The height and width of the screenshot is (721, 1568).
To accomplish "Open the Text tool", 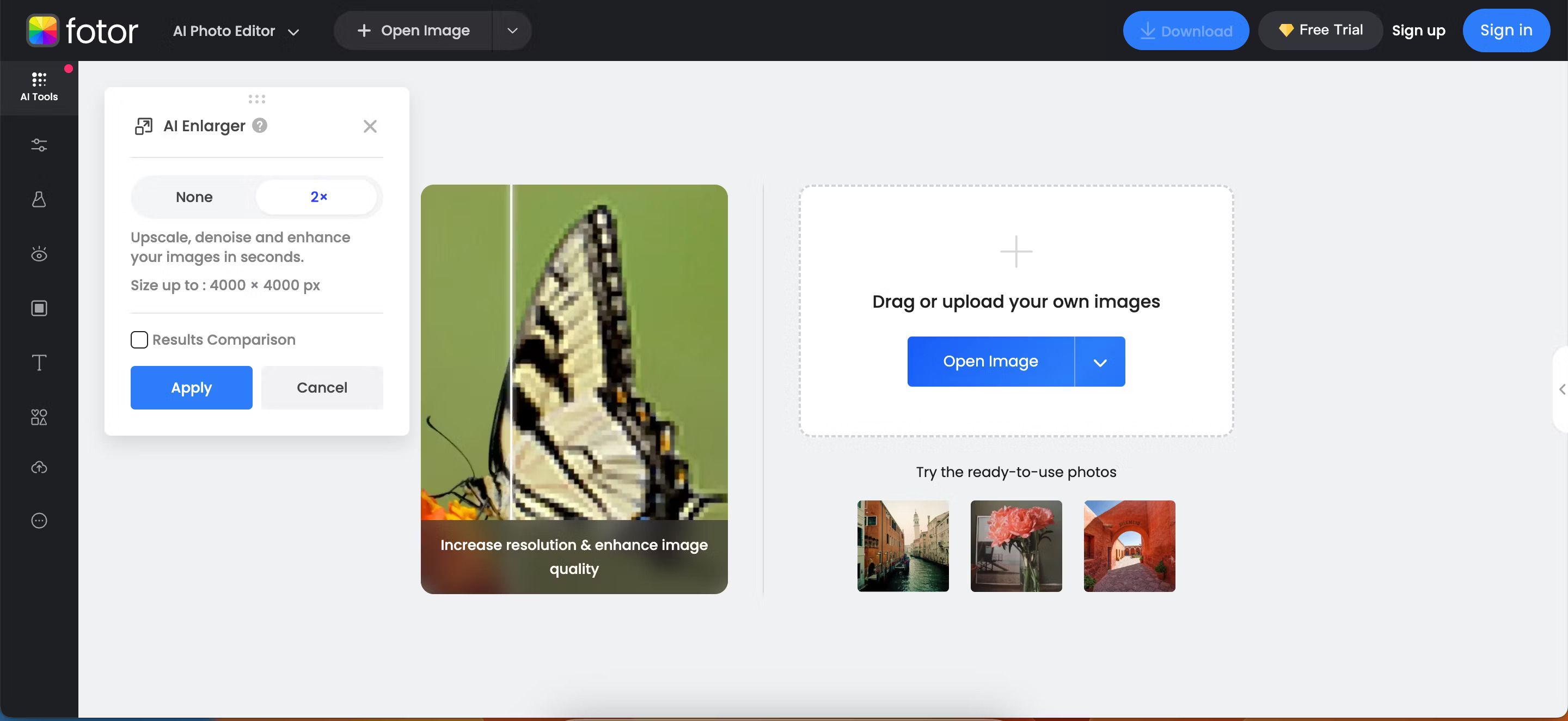I will click(39, 362).
